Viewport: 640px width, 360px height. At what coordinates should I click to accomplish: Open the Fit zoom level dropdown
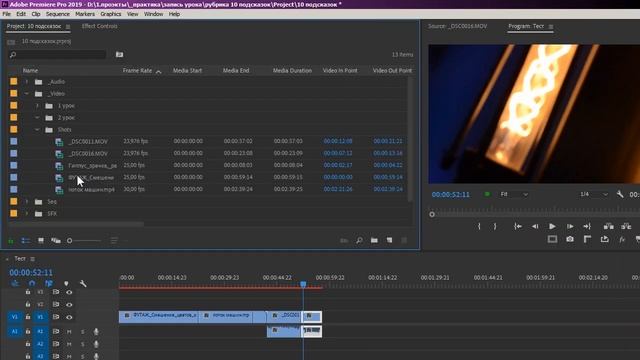(x=514, y=194)
